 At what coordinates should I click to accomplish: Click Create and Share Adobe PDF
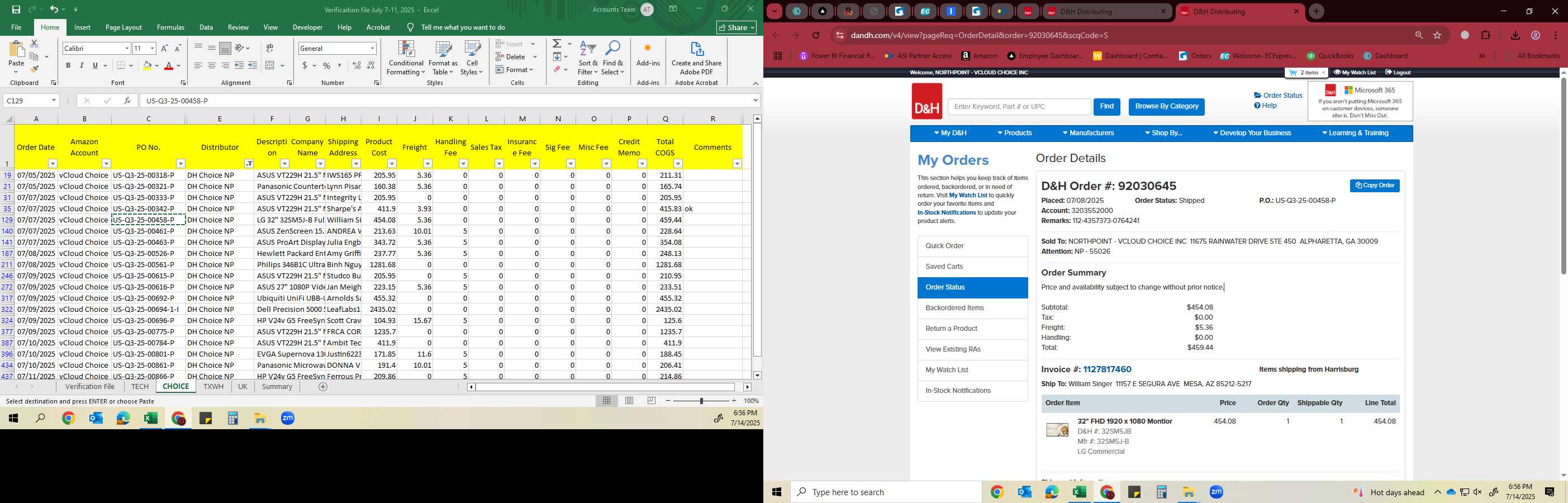click(696, 58)
